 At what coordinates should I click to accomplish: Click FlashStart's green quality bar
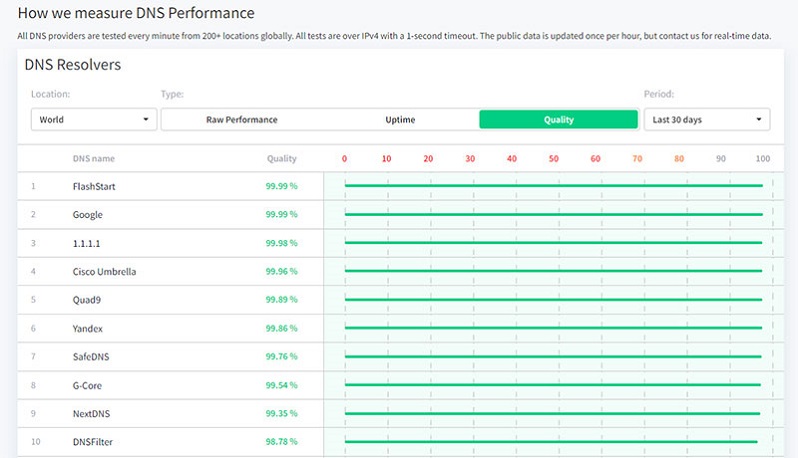[553, 186]
